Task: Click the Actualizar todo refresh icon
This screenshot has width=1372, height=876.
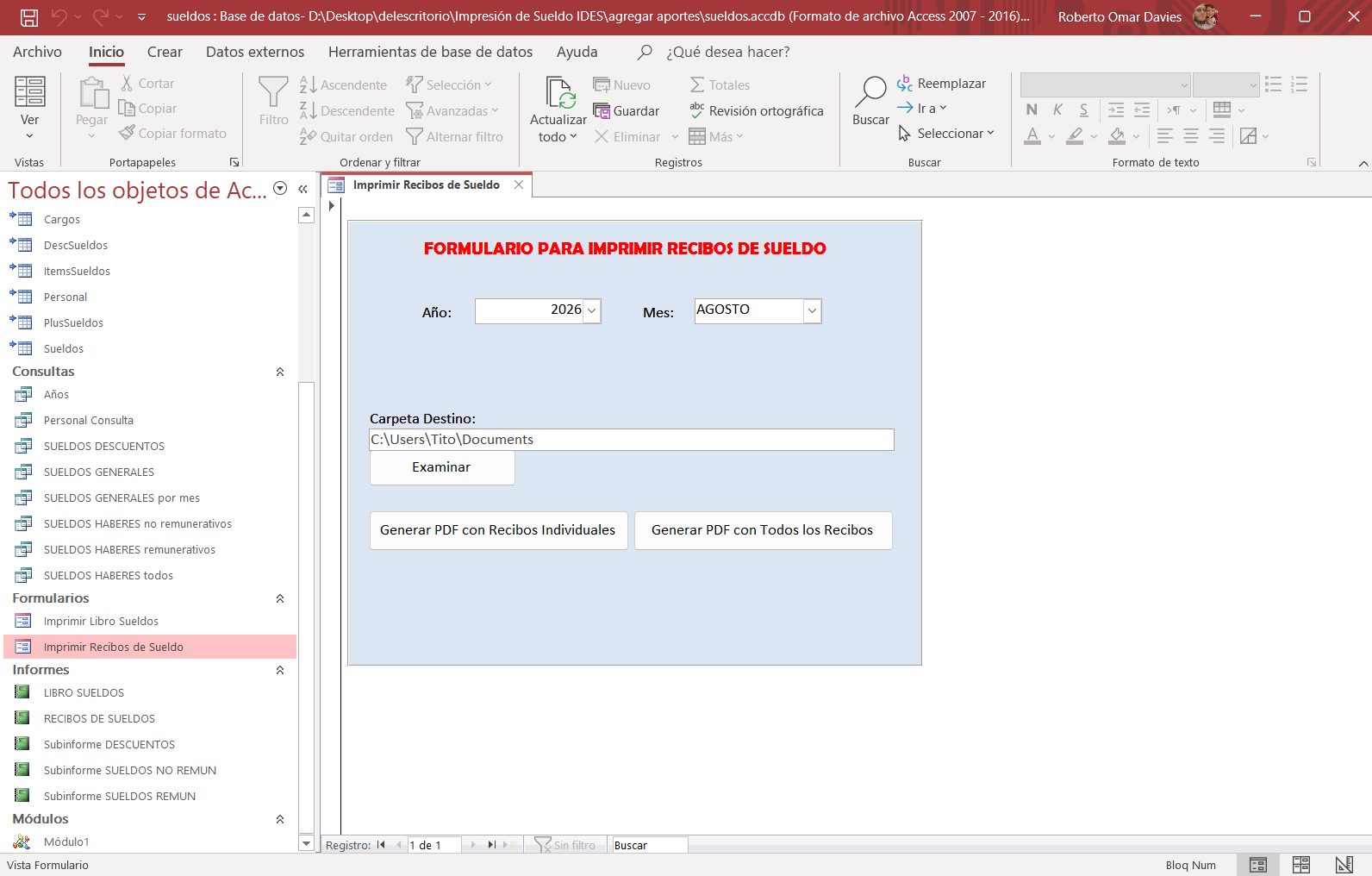Action: click(x=560, y=92)
